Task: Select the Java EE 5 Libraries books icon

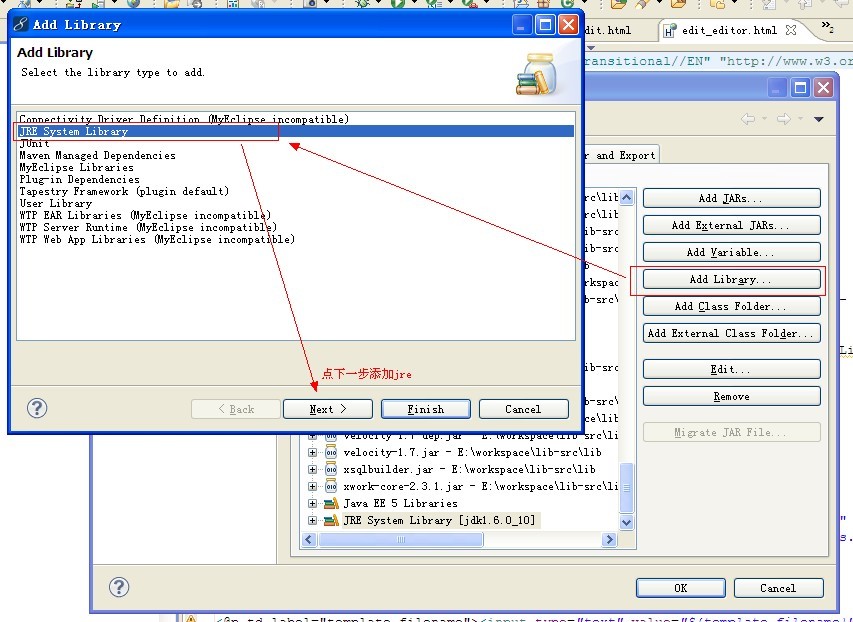Action: click(331, 503)
